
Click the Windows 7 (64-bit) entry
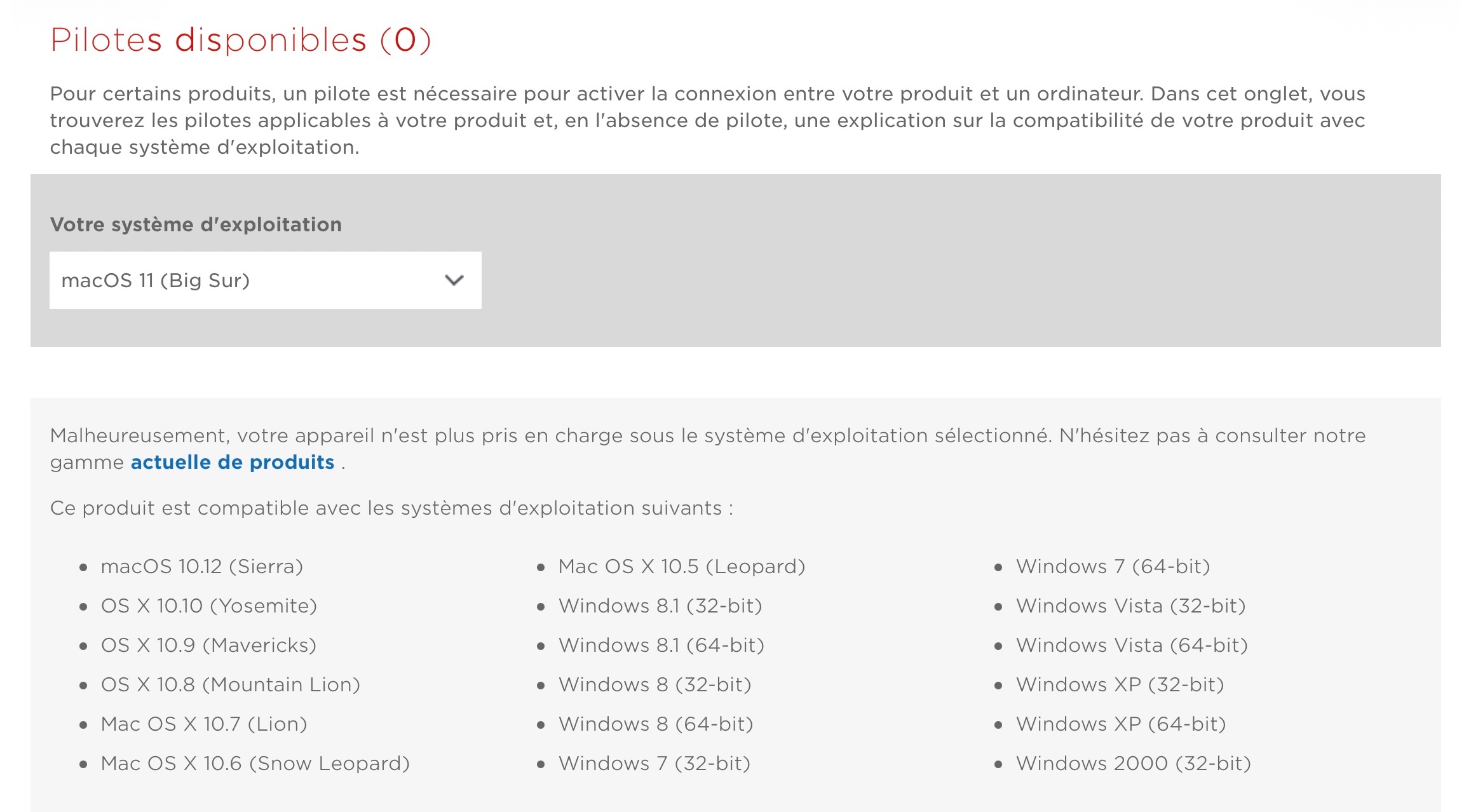[x=1113, y=566]
